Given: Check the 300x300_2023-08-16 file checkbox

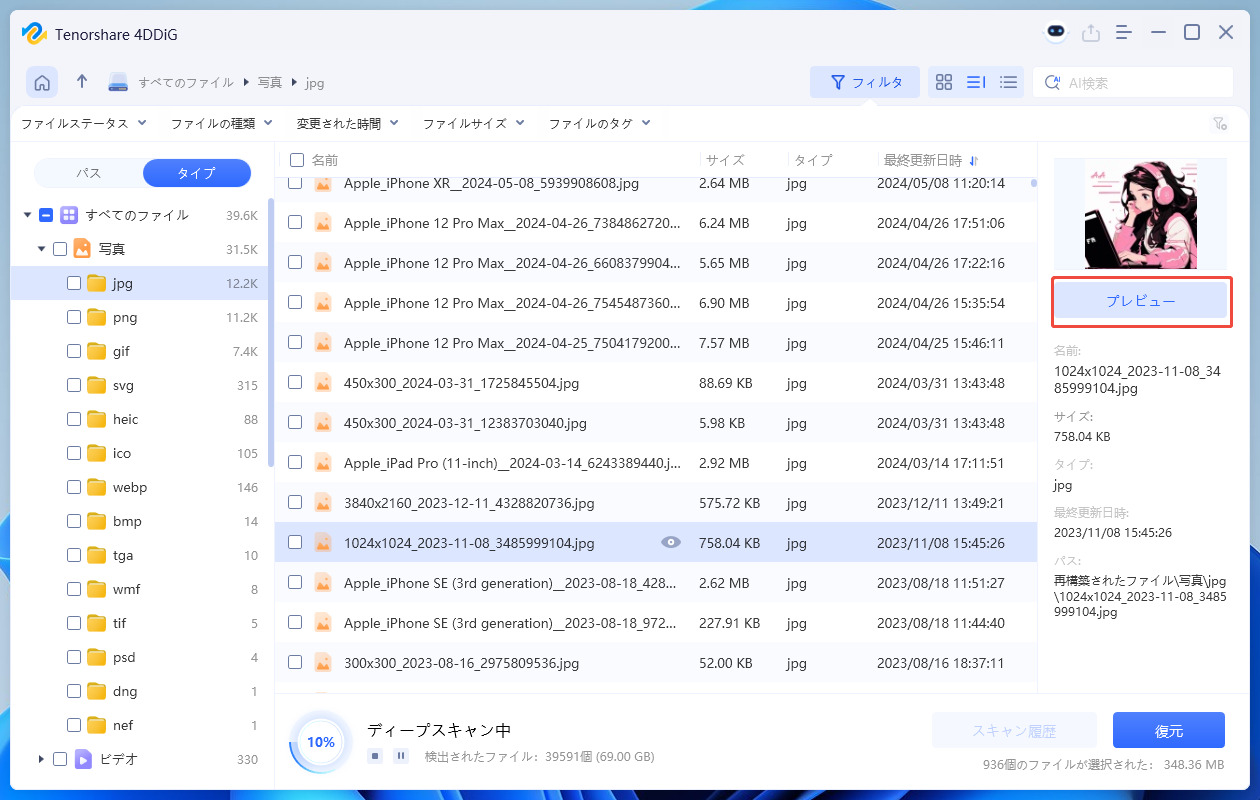Looking at the screenshot, I should tap(295, 662).
